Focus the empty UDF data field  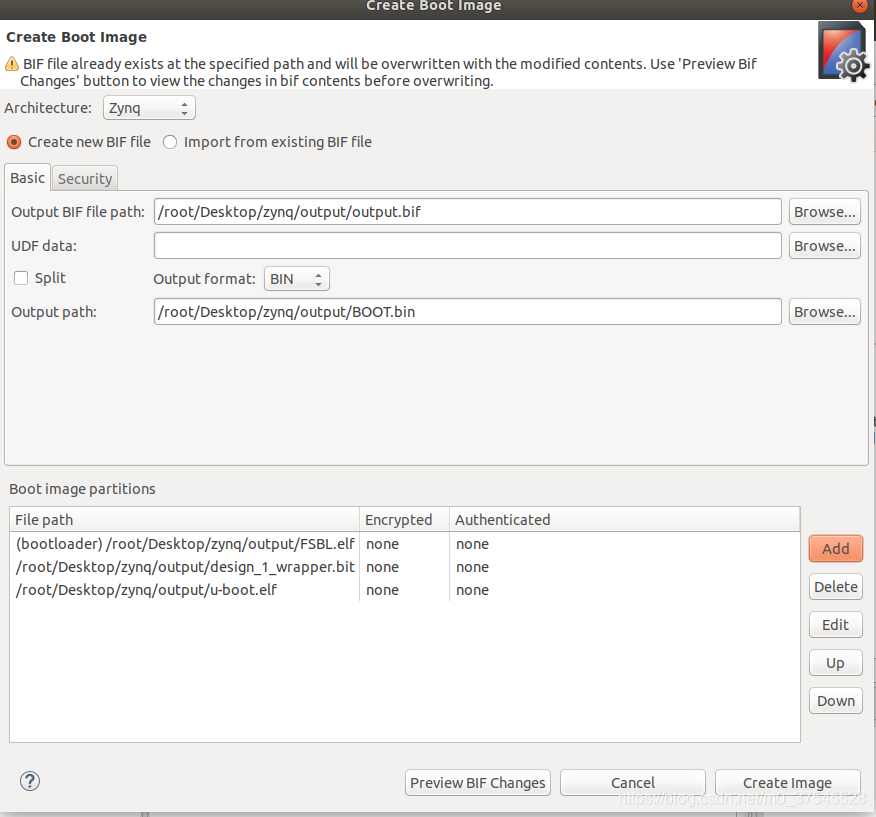tap(468, 246)
